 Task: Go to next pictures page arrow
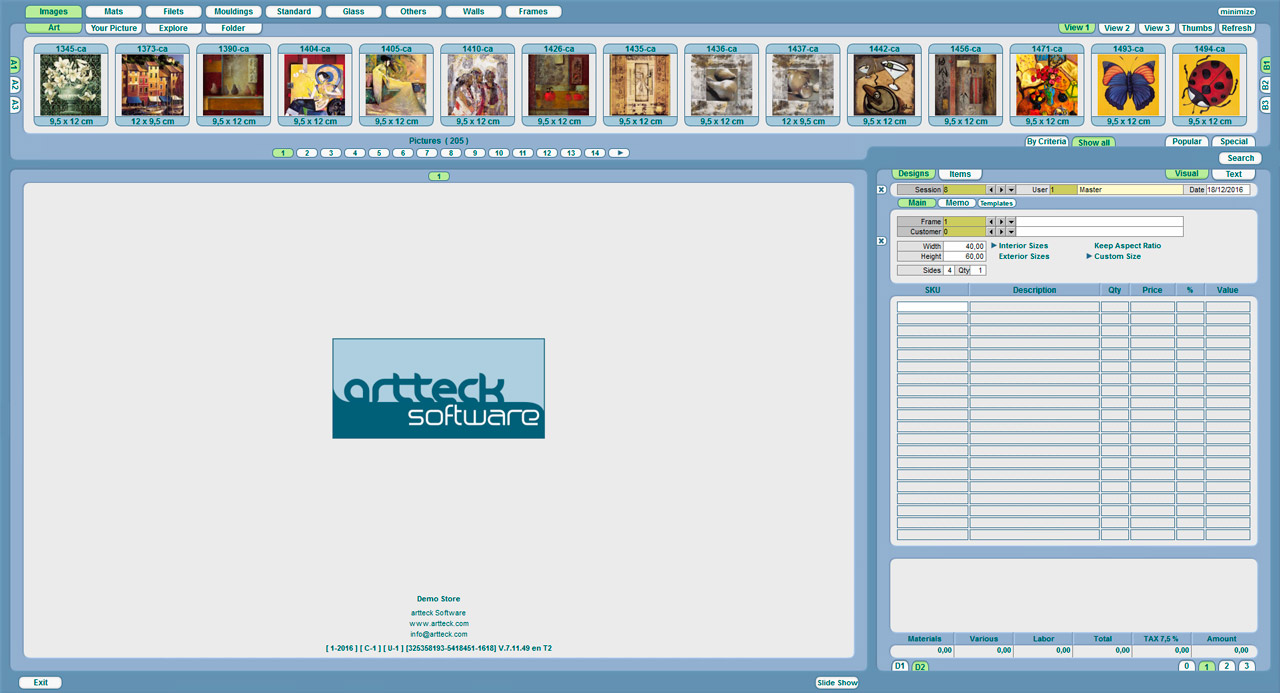click(x=619, y=153)
